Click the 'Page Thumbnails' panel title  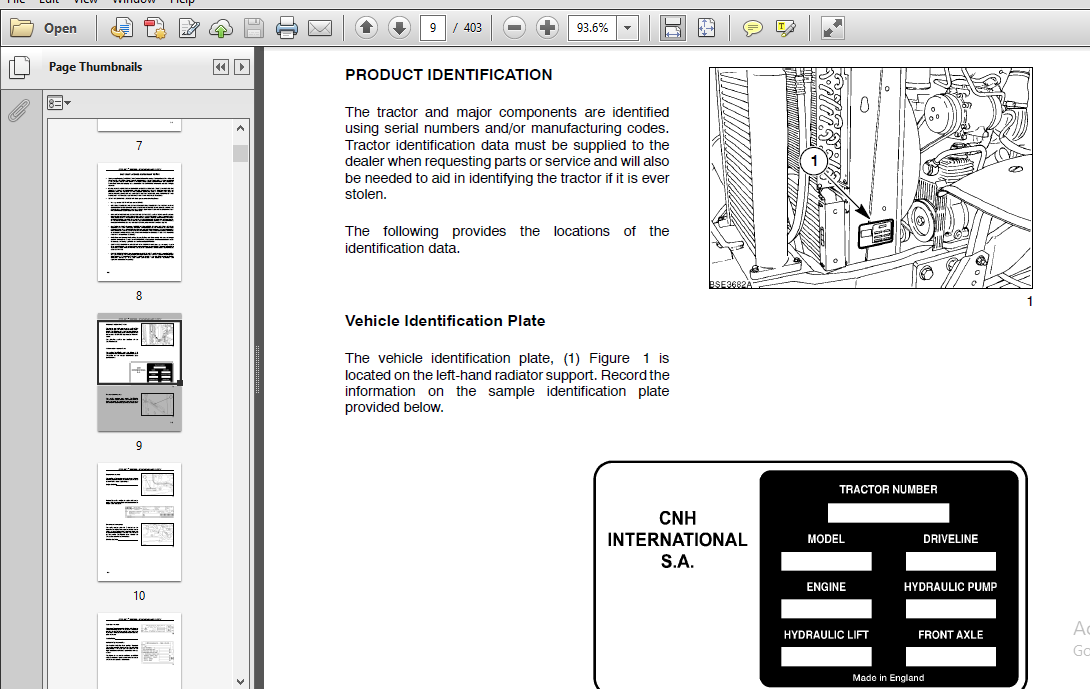[95, 67]
